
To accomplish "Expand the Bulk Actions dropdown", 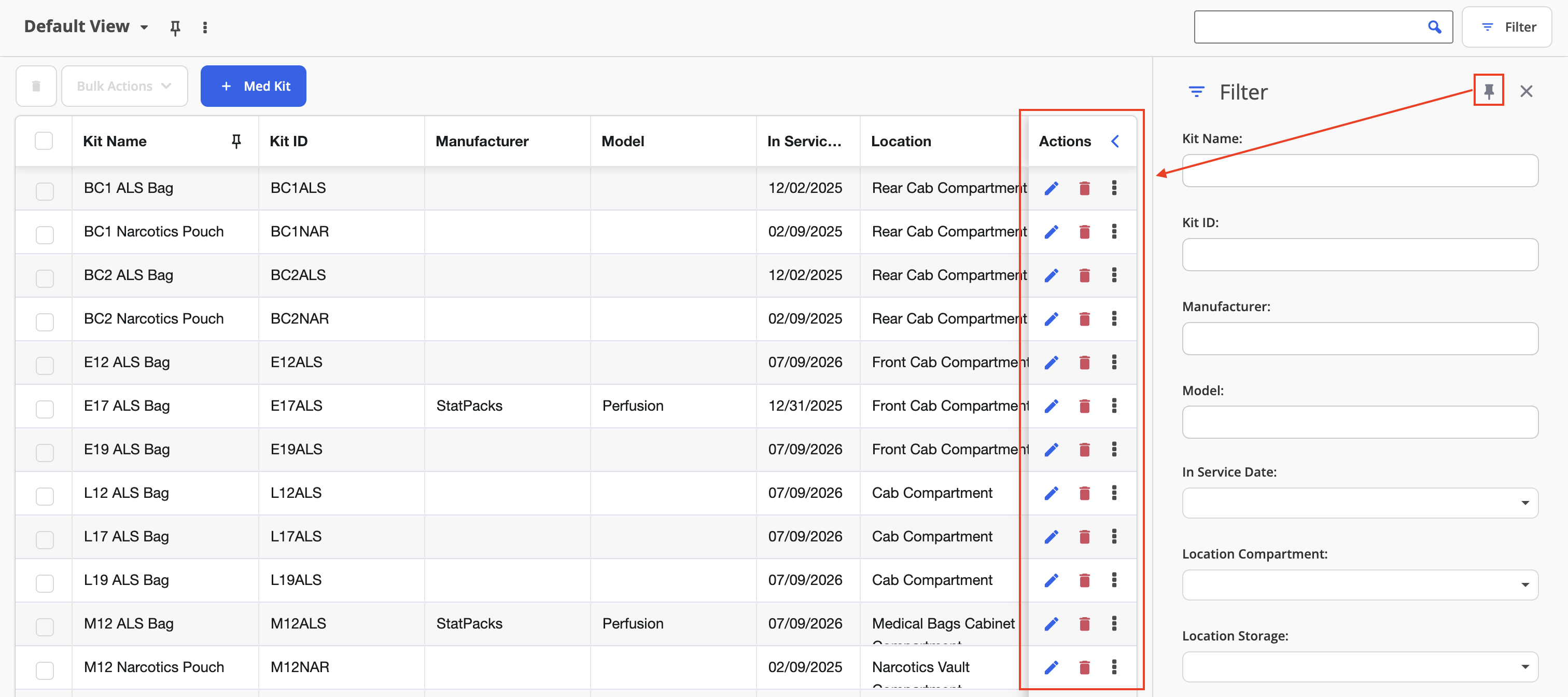I will point(125,87).
